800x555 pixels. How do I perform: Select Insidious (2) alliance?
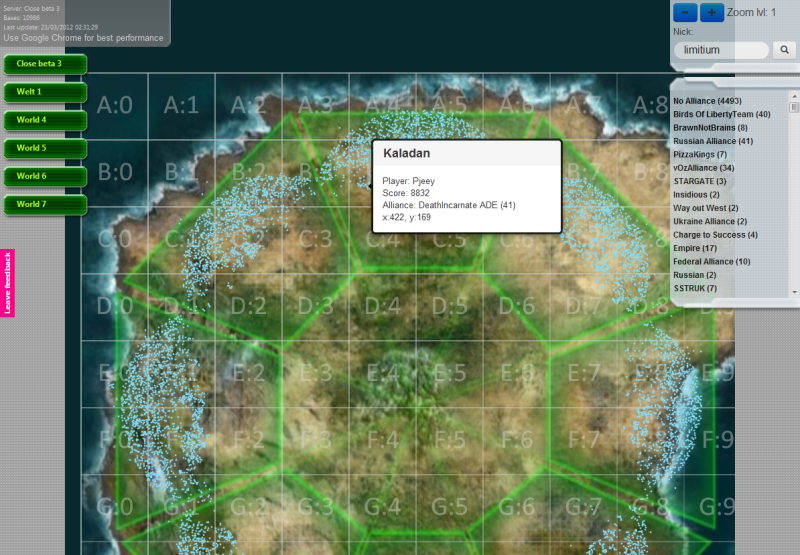click(x=696, y=194)
